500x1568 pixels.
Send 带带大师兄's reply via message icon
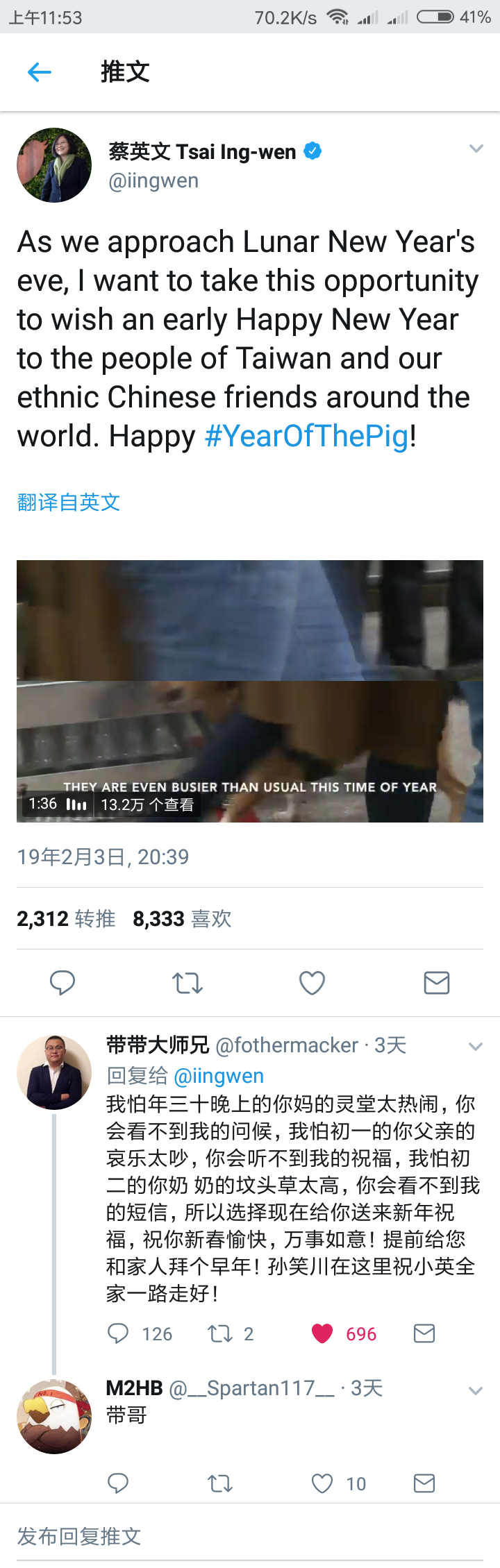[424, 1333]
